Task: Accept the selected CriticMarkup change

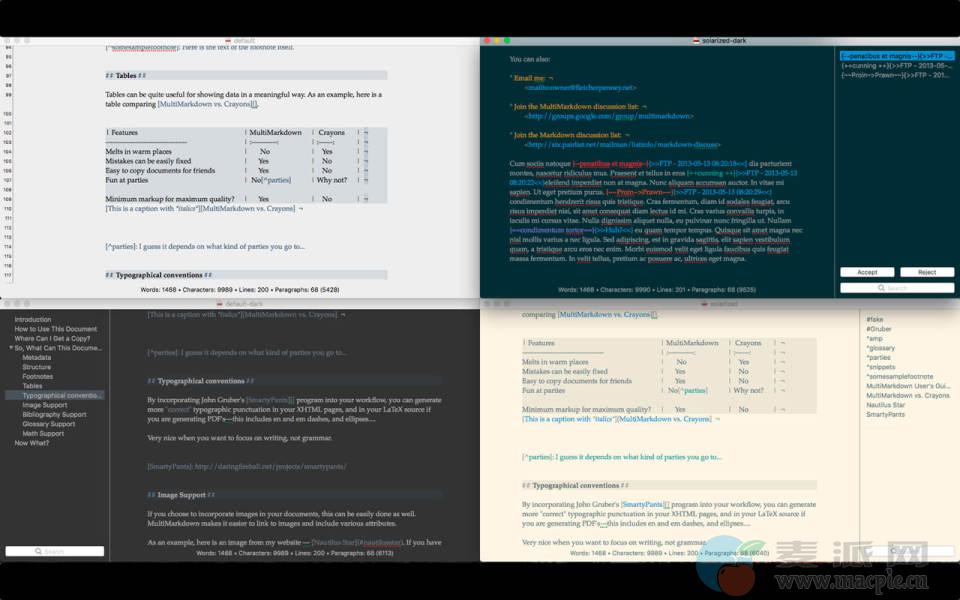Action: [x=867, y=272]
